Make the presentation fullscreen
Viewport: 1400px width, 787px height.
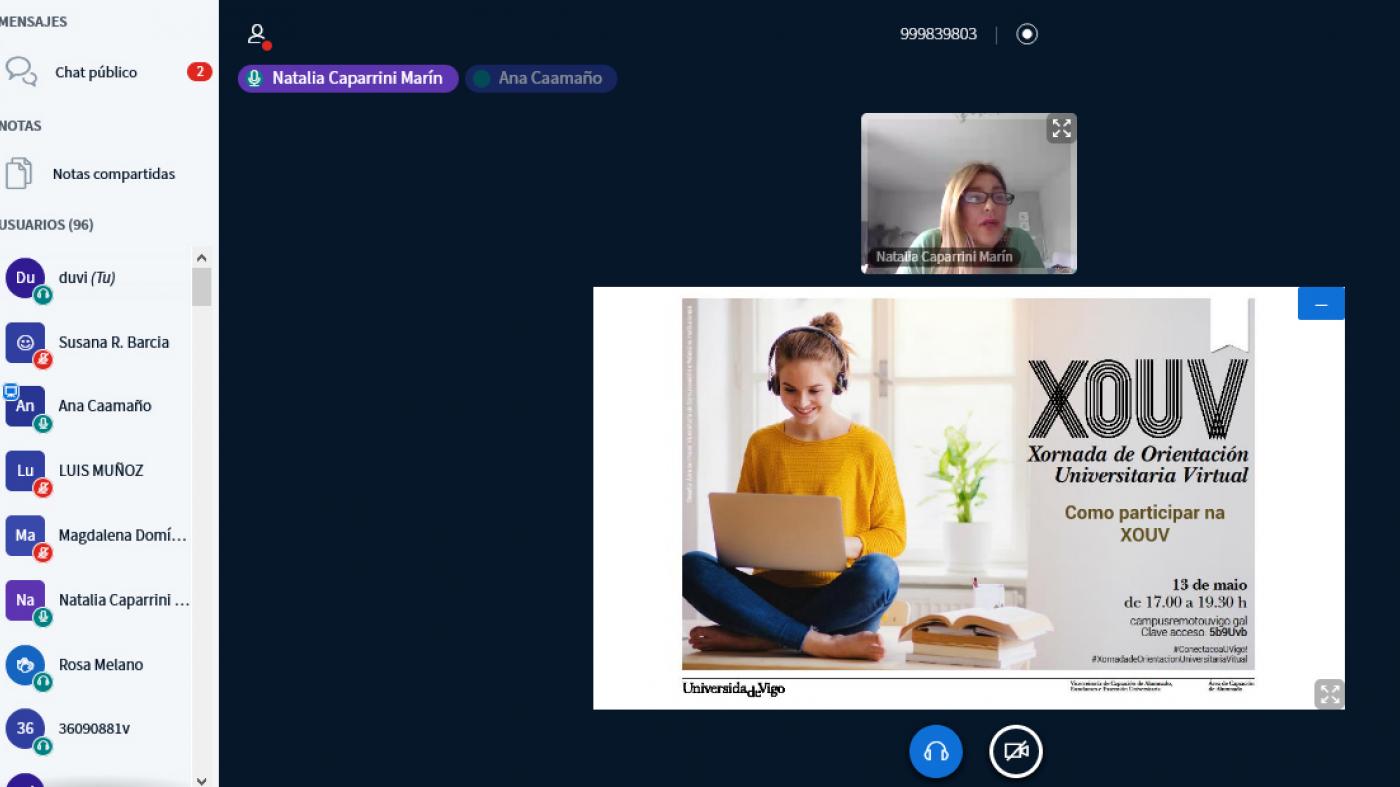(x=1329, y=694)
